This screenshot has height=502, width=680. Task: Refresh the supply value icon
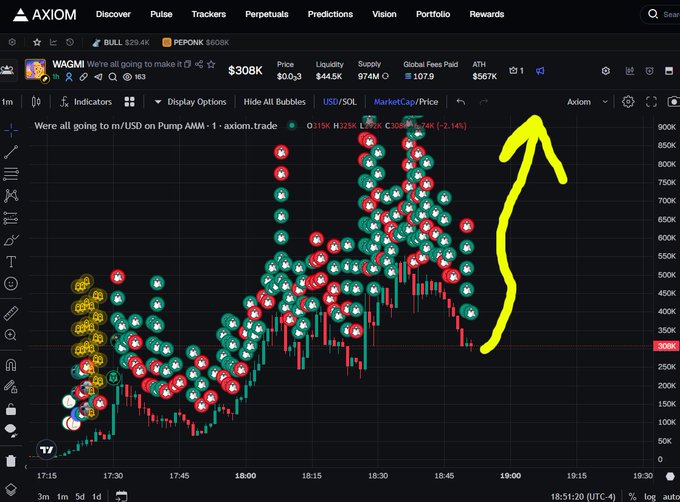tap(385, 76)
